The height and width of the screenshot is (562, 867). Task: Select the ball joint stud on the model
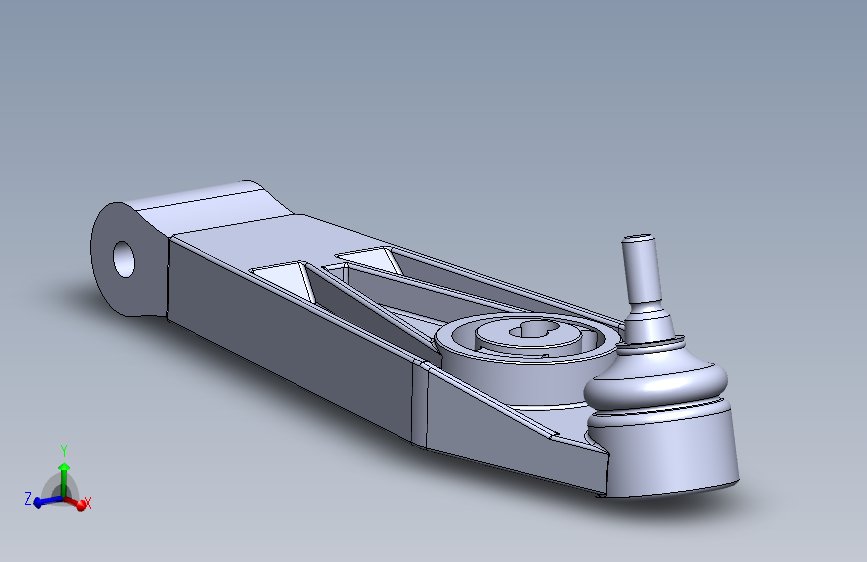641,270
